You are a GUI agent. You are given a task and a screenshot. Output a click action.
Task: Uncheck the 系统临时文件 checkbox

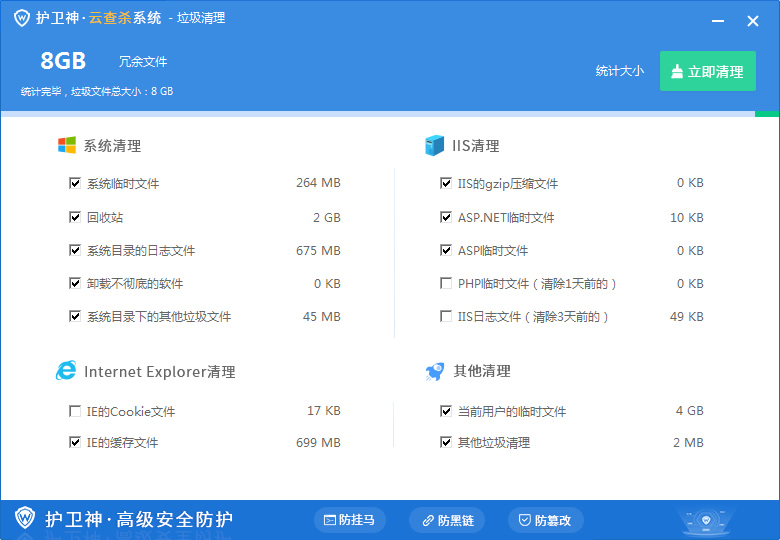75,184
